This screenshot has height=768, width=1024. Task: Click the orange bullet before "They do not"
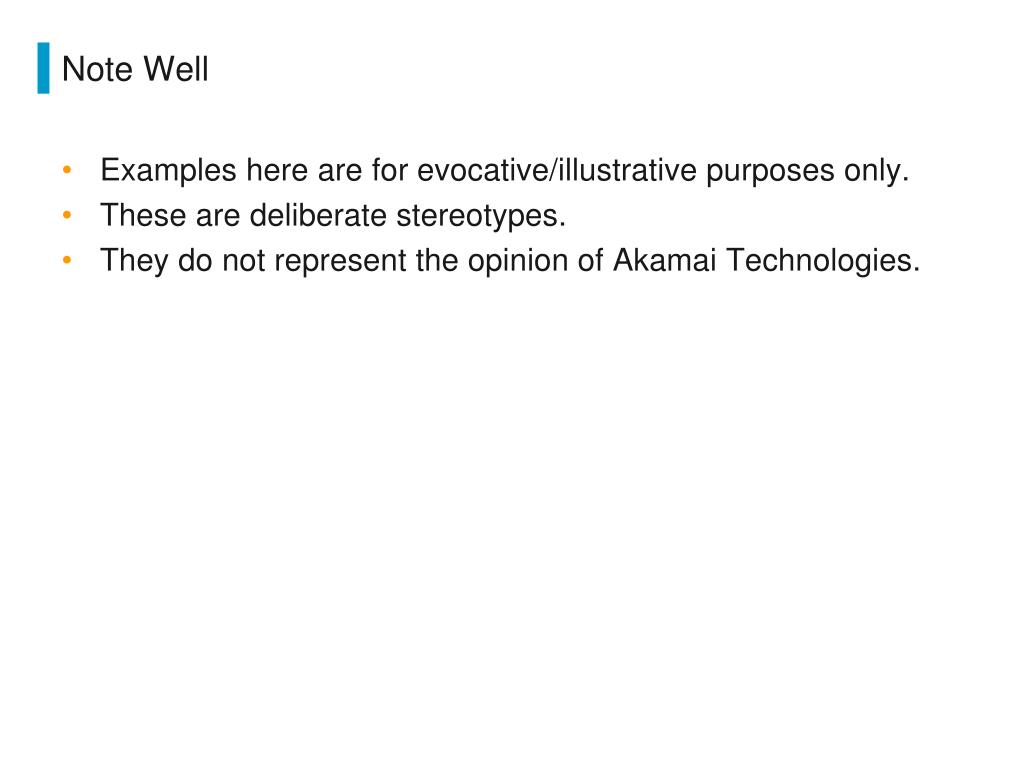(x=67, y=260)
